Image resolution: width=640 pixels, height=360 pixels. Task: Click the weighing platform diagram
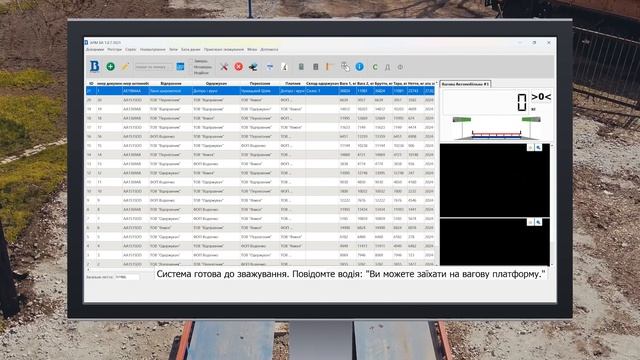tap(496, 134)
